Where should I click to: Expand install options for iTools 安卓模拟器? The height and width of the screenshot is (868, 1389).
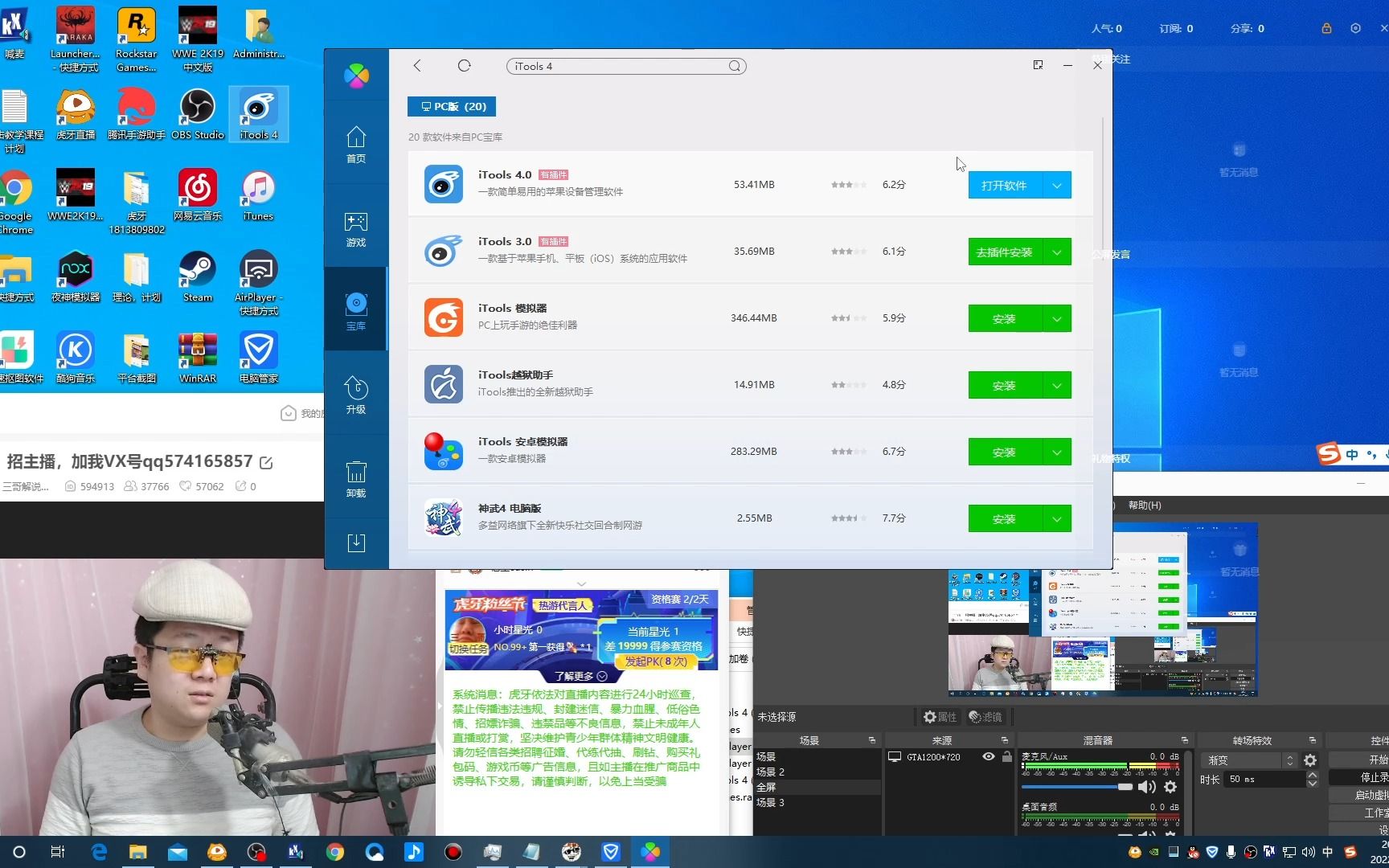[x=1057, y=452]
